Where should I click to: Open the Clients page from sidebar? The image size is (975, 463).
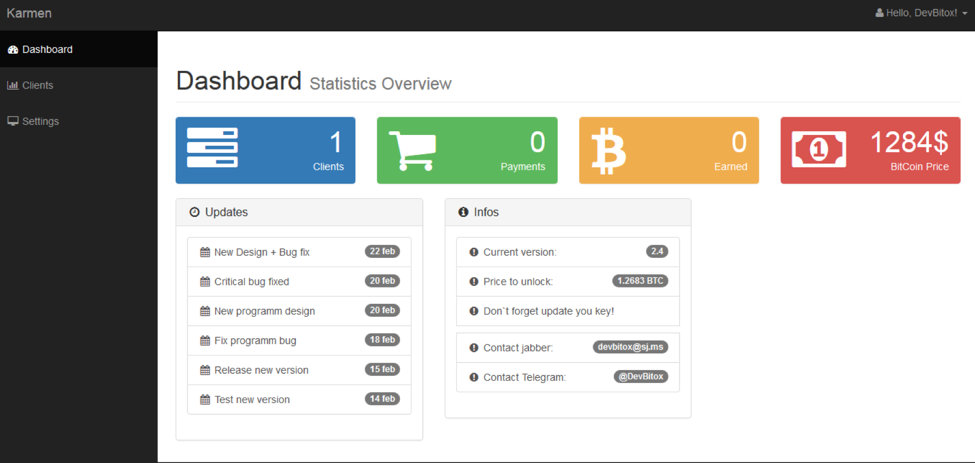pyautogui.click(x=38, y=86)
